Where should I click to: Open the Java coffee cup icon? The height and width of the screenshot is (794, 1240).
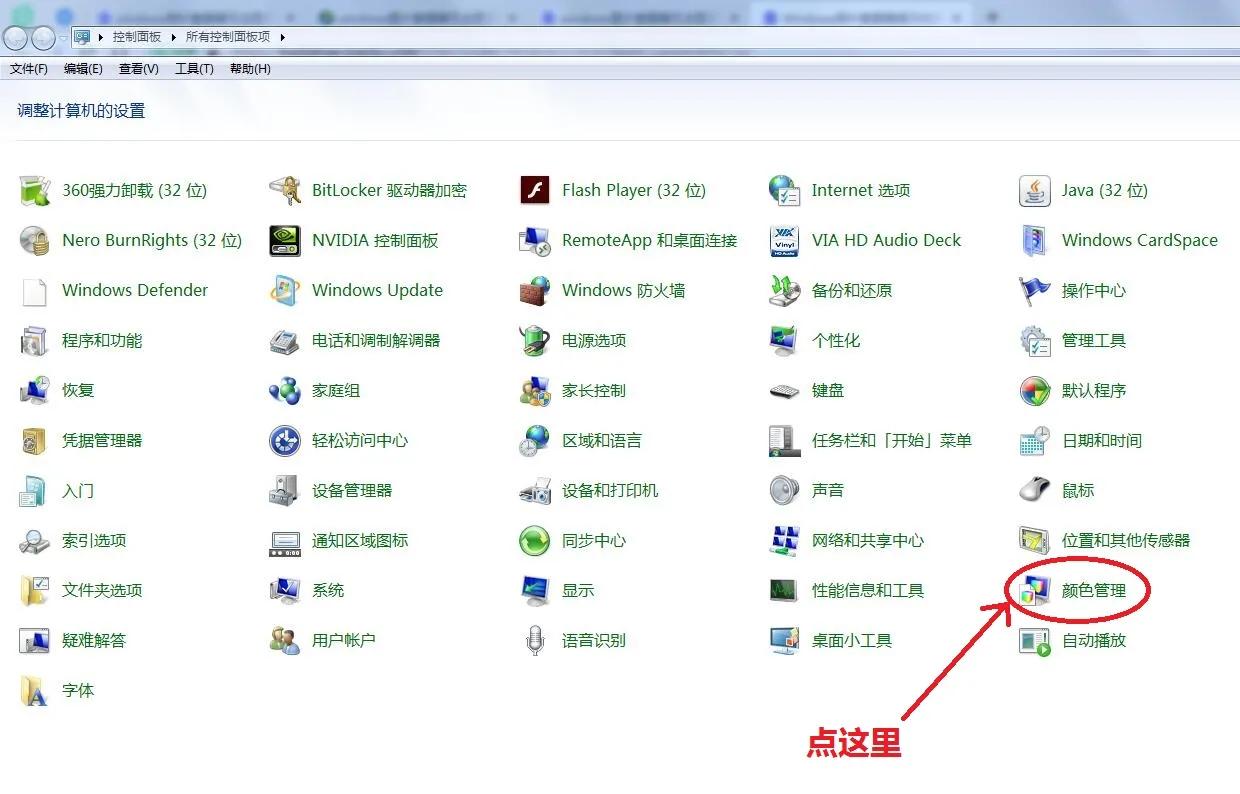(x=1035, y=190)
